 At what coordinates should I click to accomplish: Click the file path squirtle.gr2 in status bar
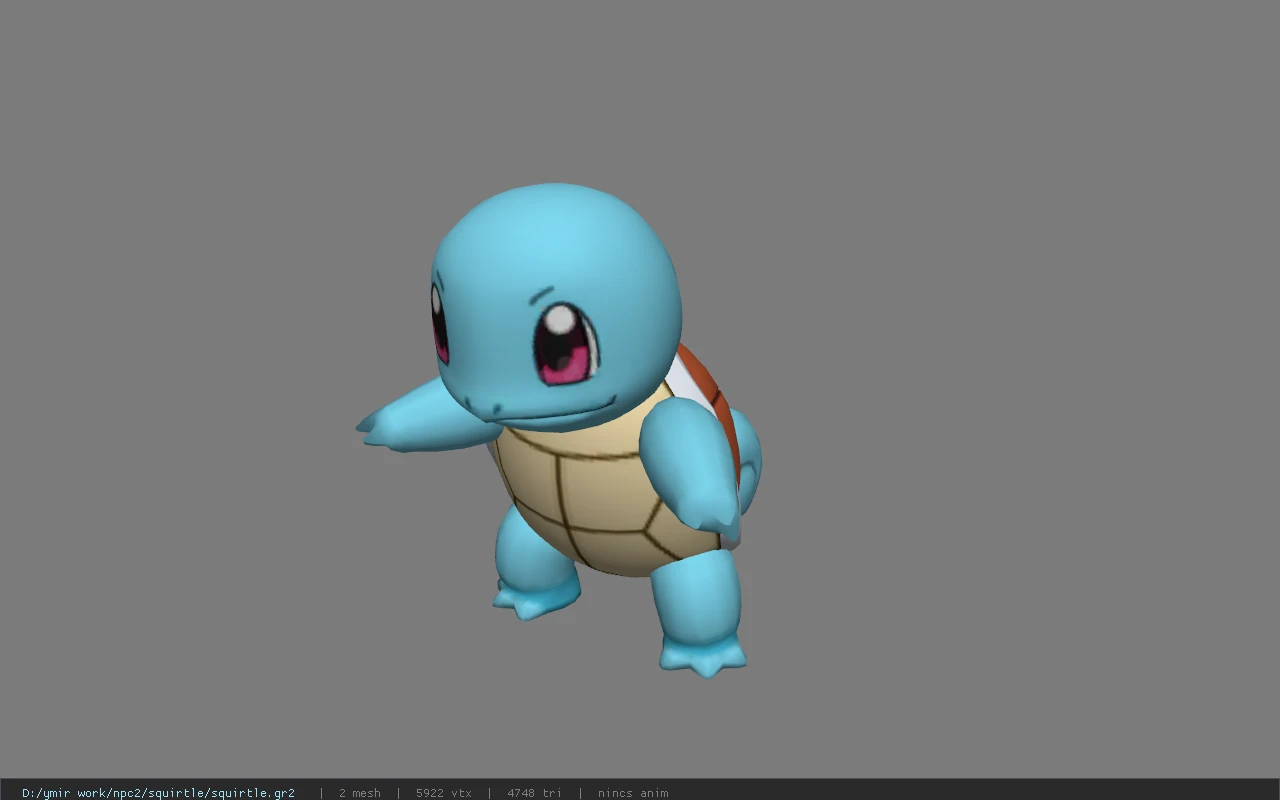pos(158,793)
